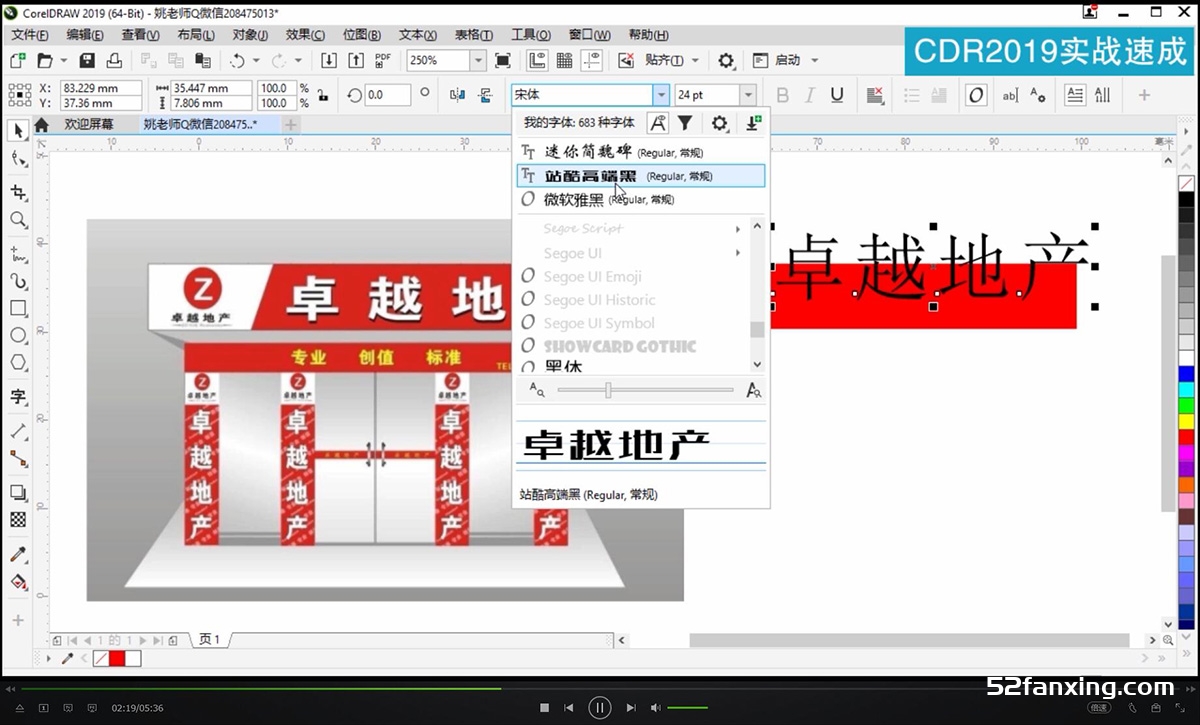
Task: Toggle bullet list formatting
Action: 911,95
